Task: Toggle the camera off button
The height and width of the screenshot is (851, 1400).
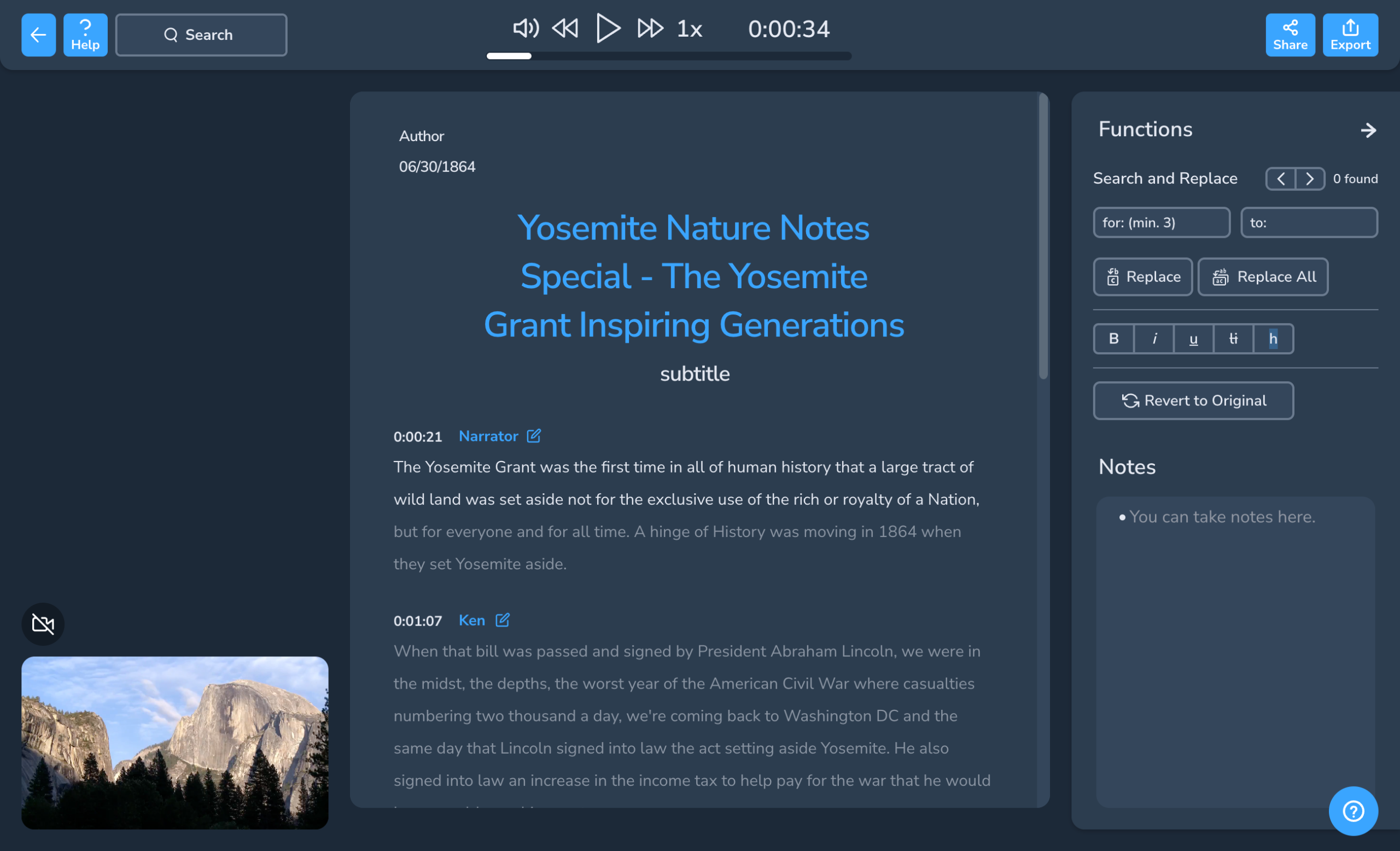Action: pyautogui.click(x=42, y=624)
